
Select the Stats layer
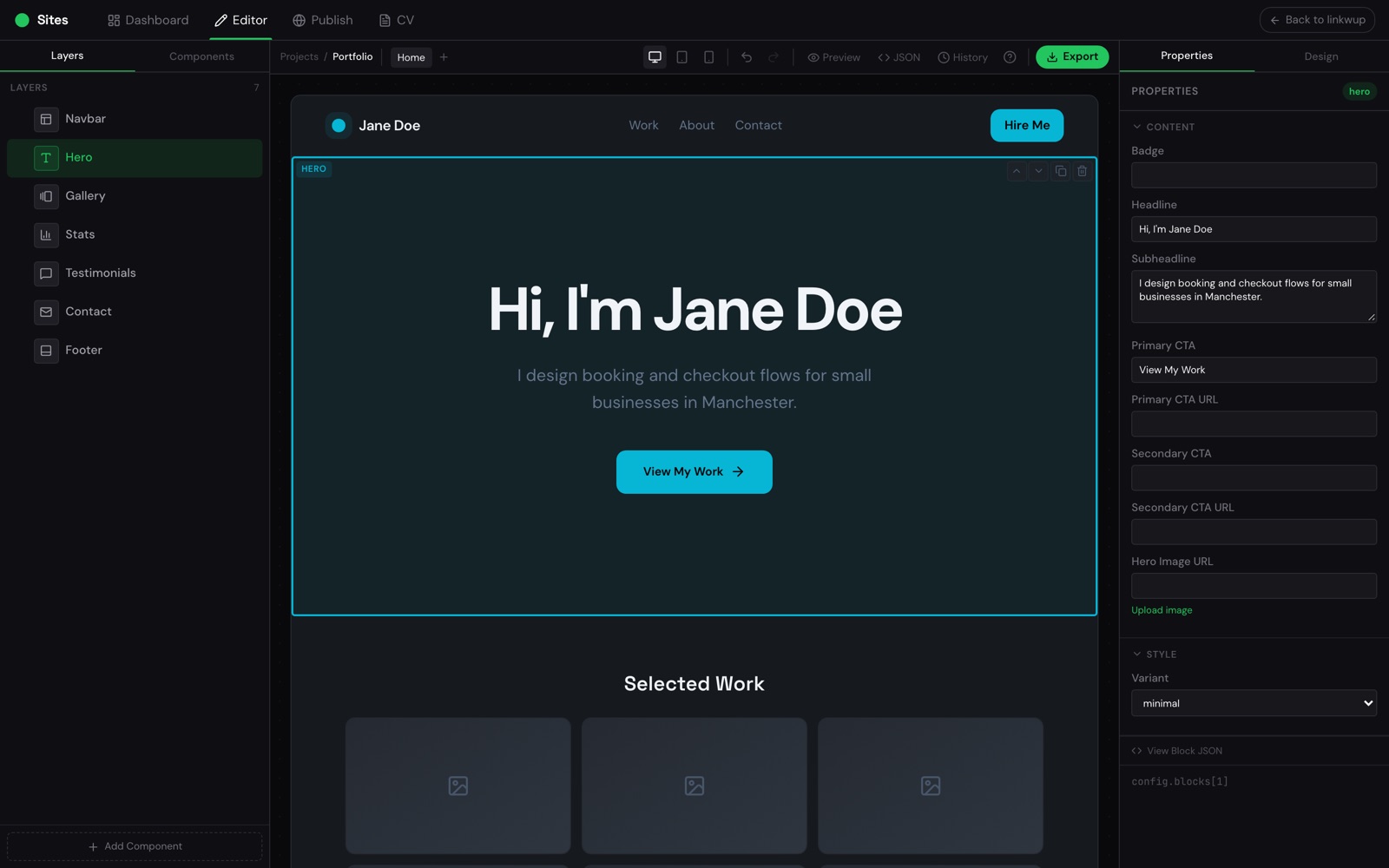[135, 234]
